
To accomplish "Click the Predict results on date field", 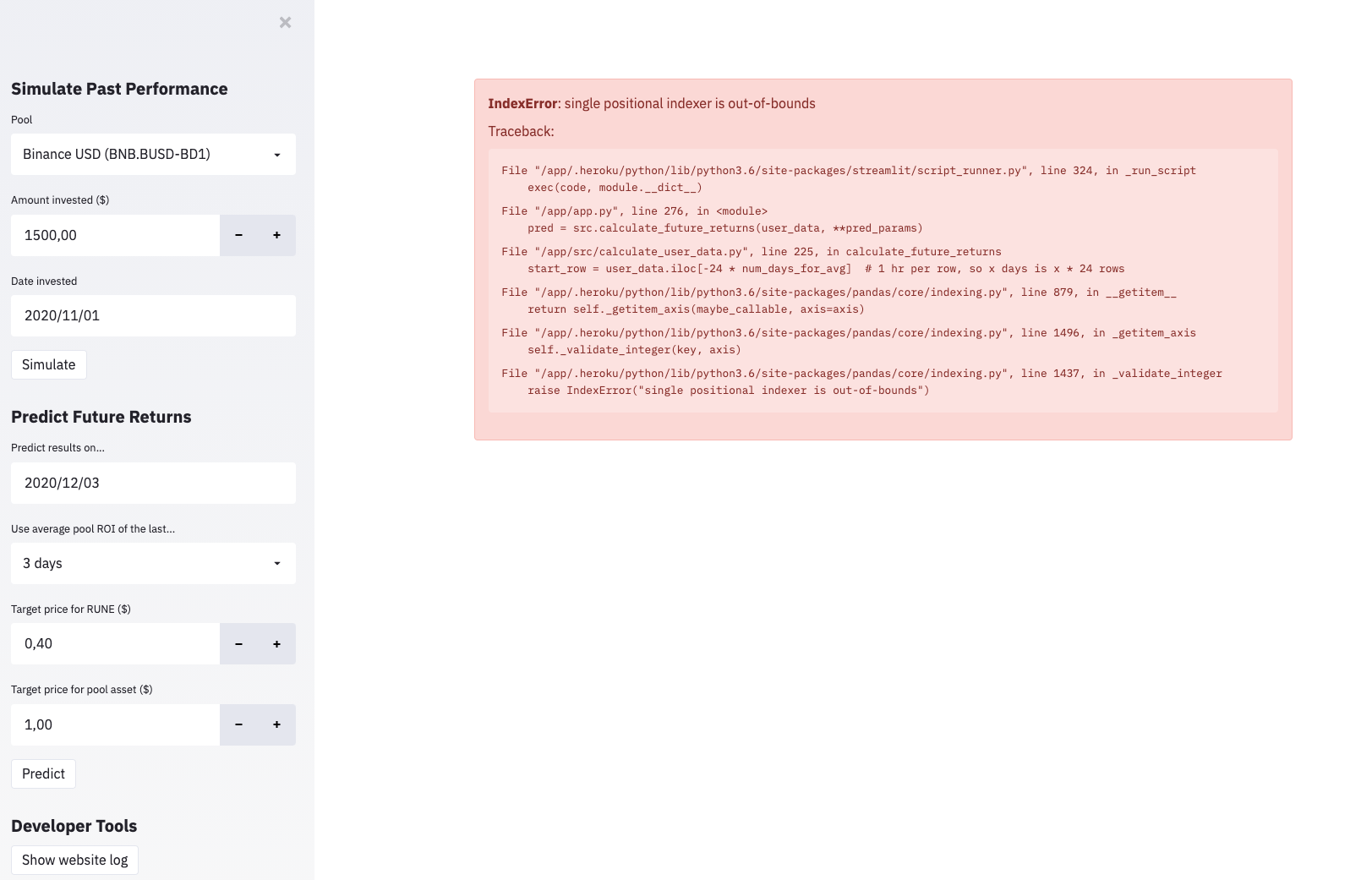I will coord(152,483).
